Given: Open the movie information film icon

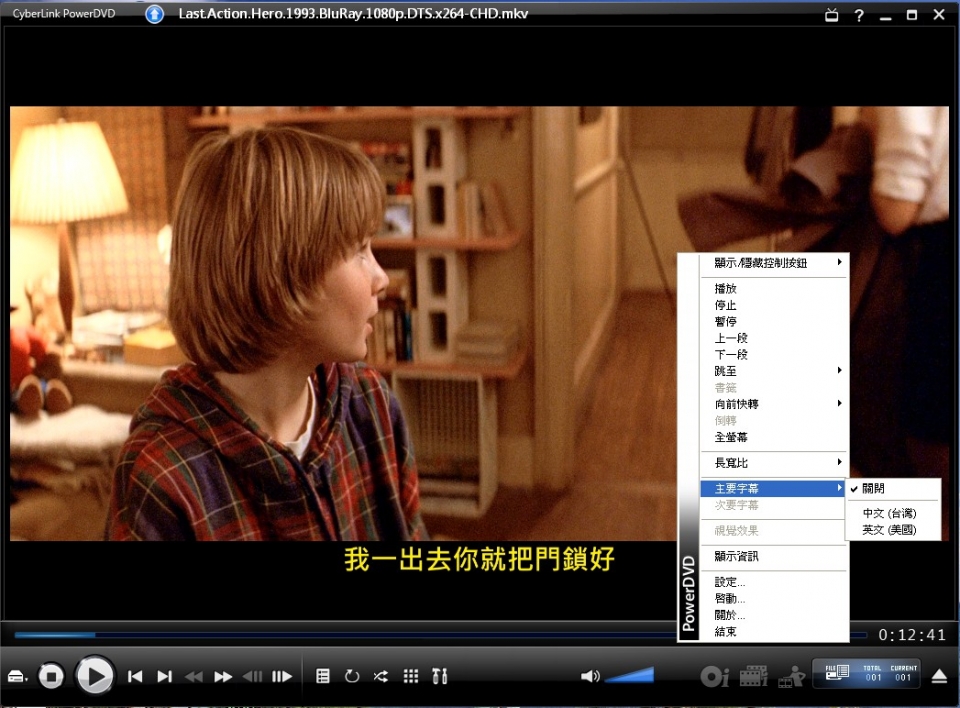Looking at the screenshot, I should click(x=753, y=676).
